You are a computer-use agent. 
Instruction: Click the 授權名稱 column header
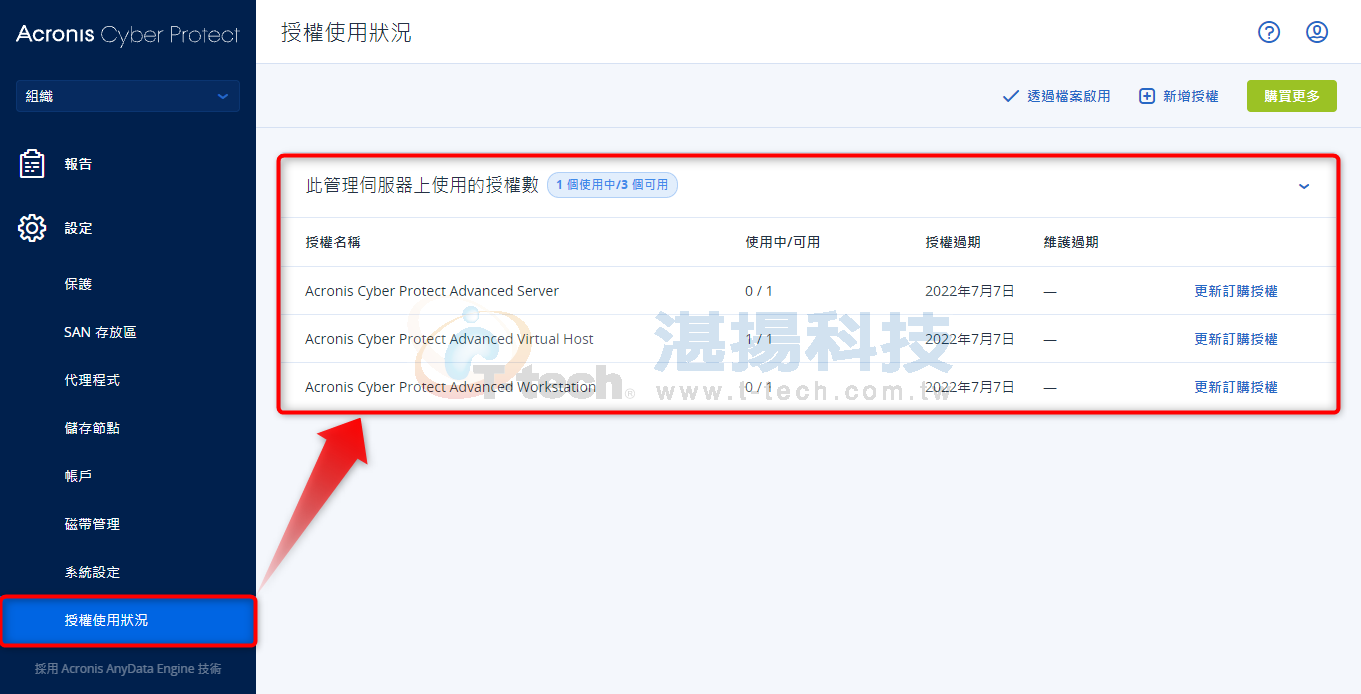333,242
